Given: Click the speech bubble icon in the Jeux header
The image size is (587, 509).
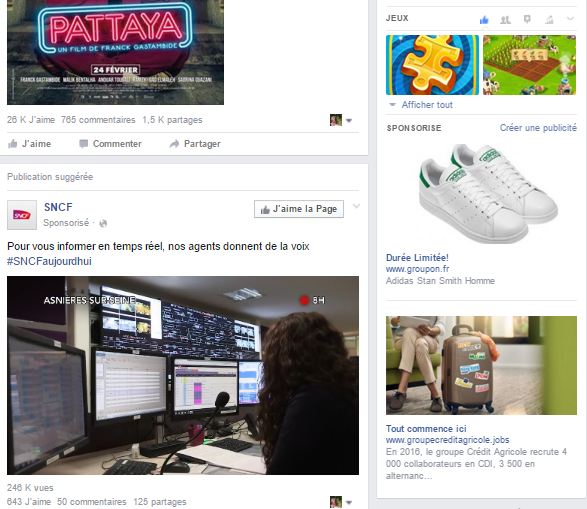Looking at the screenshot, I should pyautogui.click(x=527, y=19).
